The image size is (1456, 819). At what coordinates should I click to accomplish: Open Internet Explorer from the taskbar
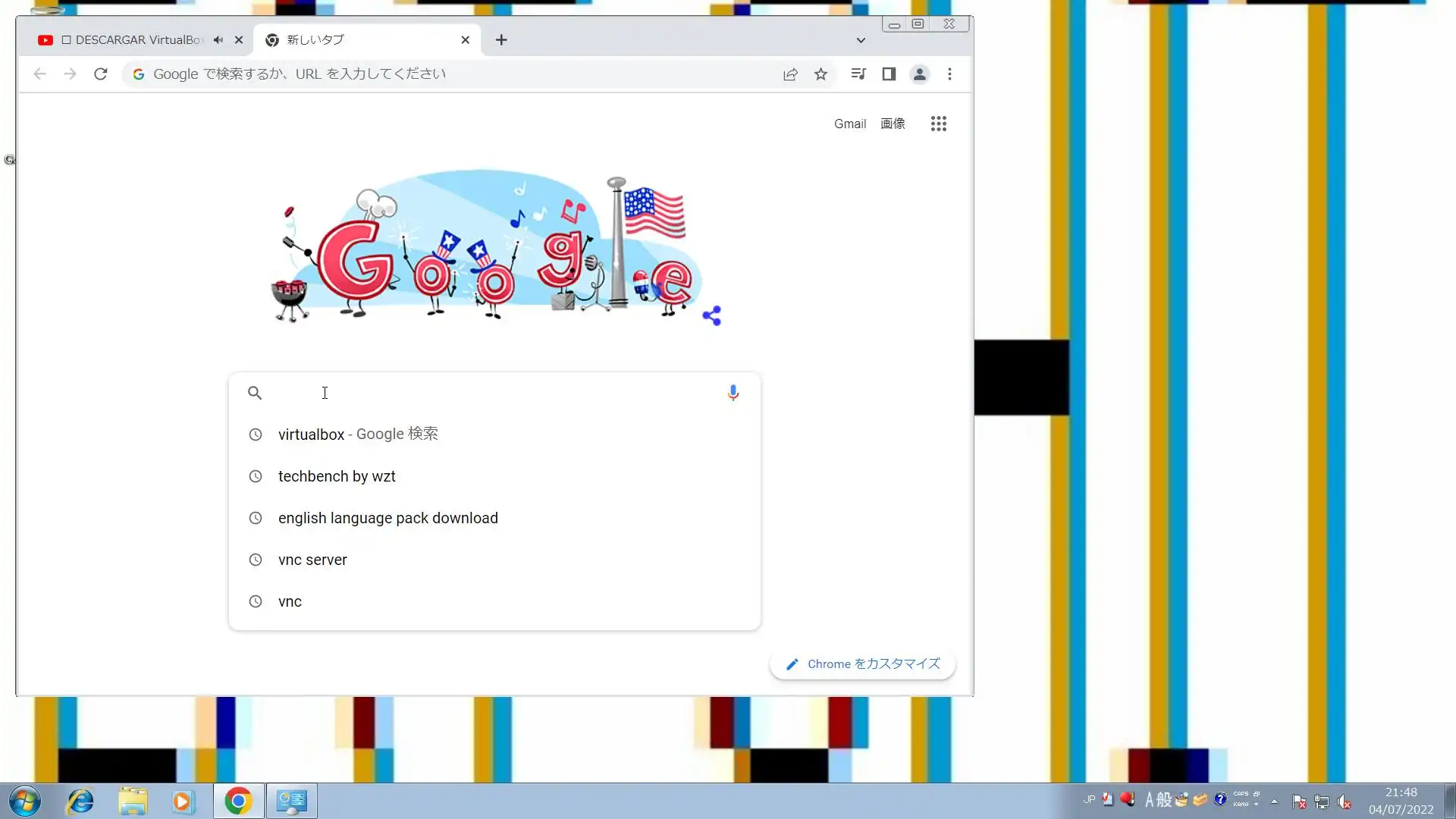click(80, 801)
